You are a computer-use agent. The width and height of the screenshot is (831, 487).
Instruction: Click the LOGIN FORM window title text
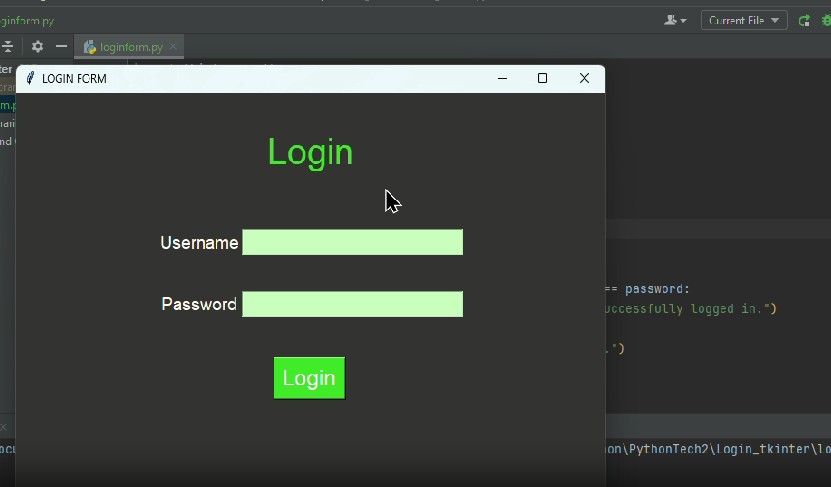coord(74,78)
